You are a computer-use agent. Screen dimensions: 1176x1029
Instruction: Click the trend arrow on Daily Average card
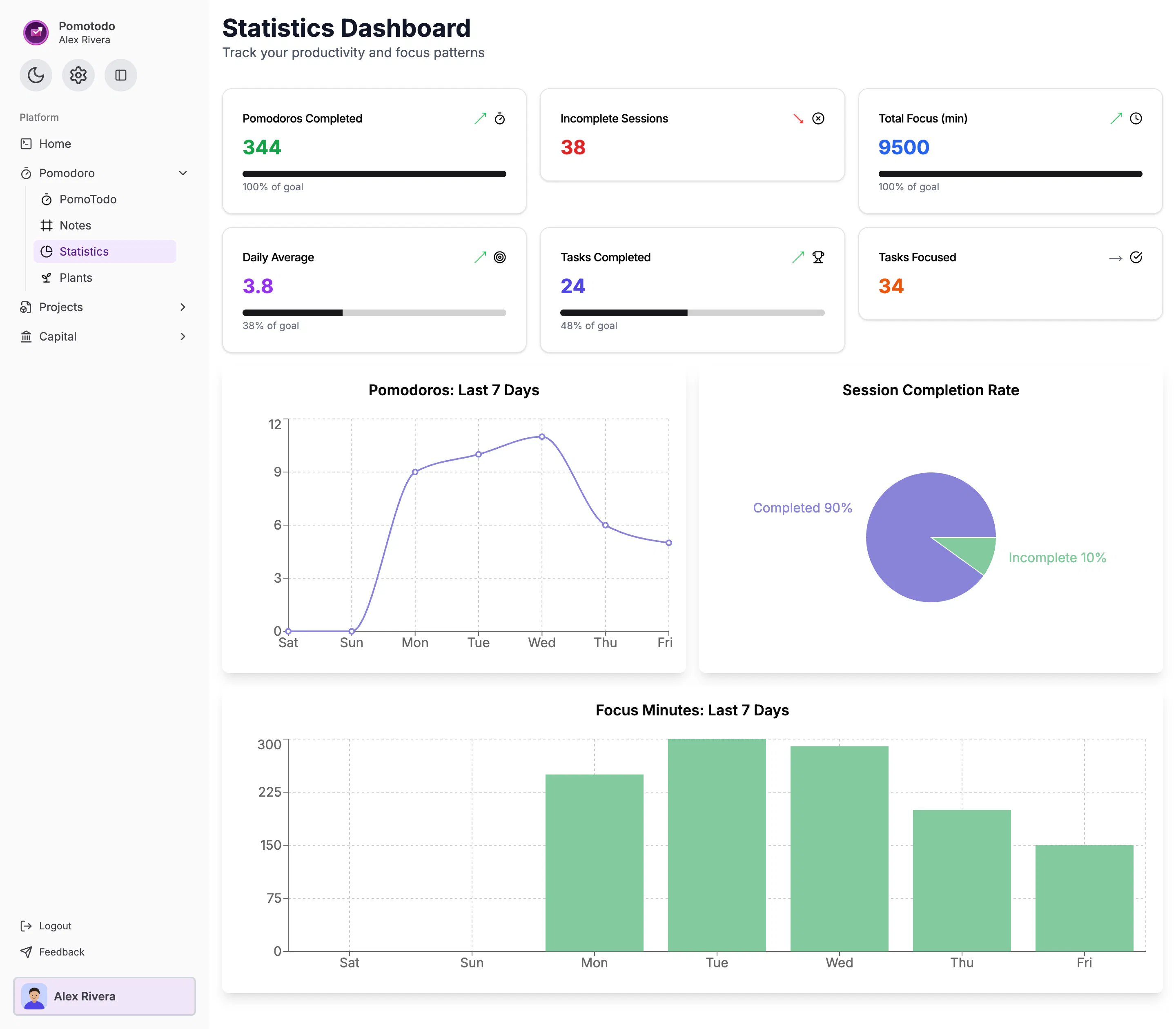click(x=480, y=258)
